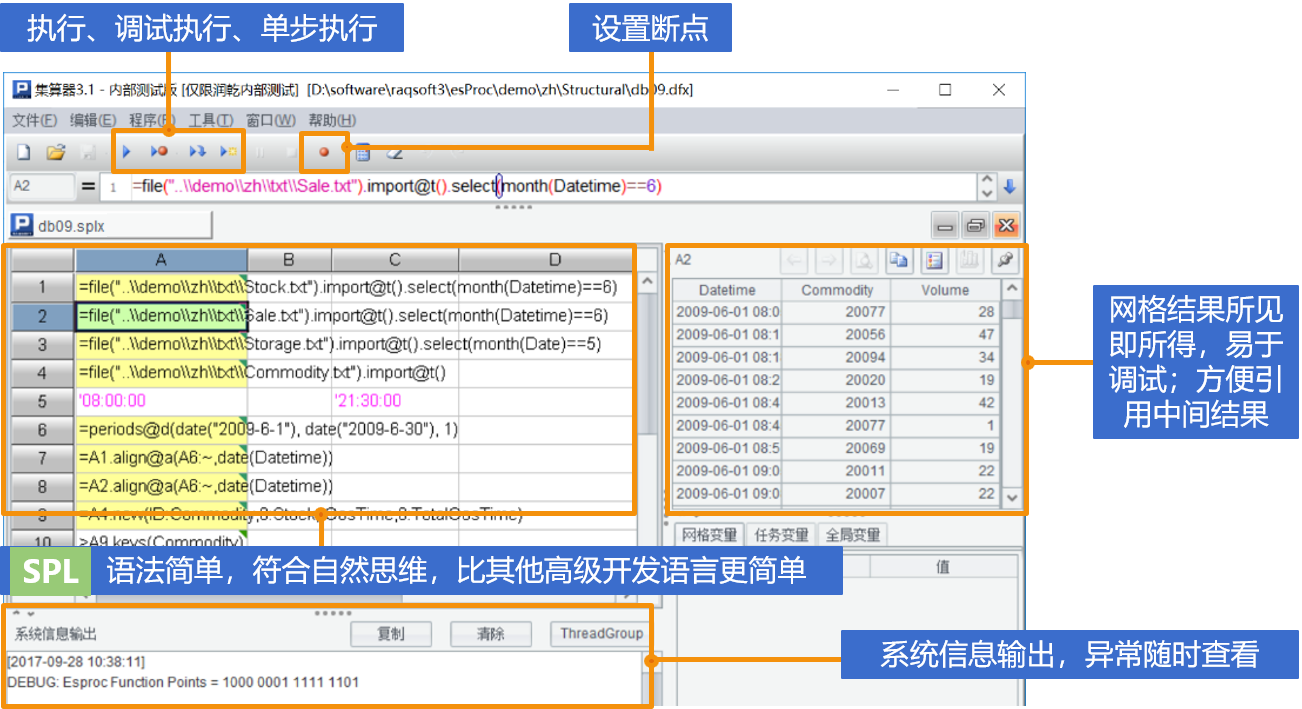Select cell A4 containing the Commodity.txt formula
Screen dimensions: 1302x709
point(161,373)
